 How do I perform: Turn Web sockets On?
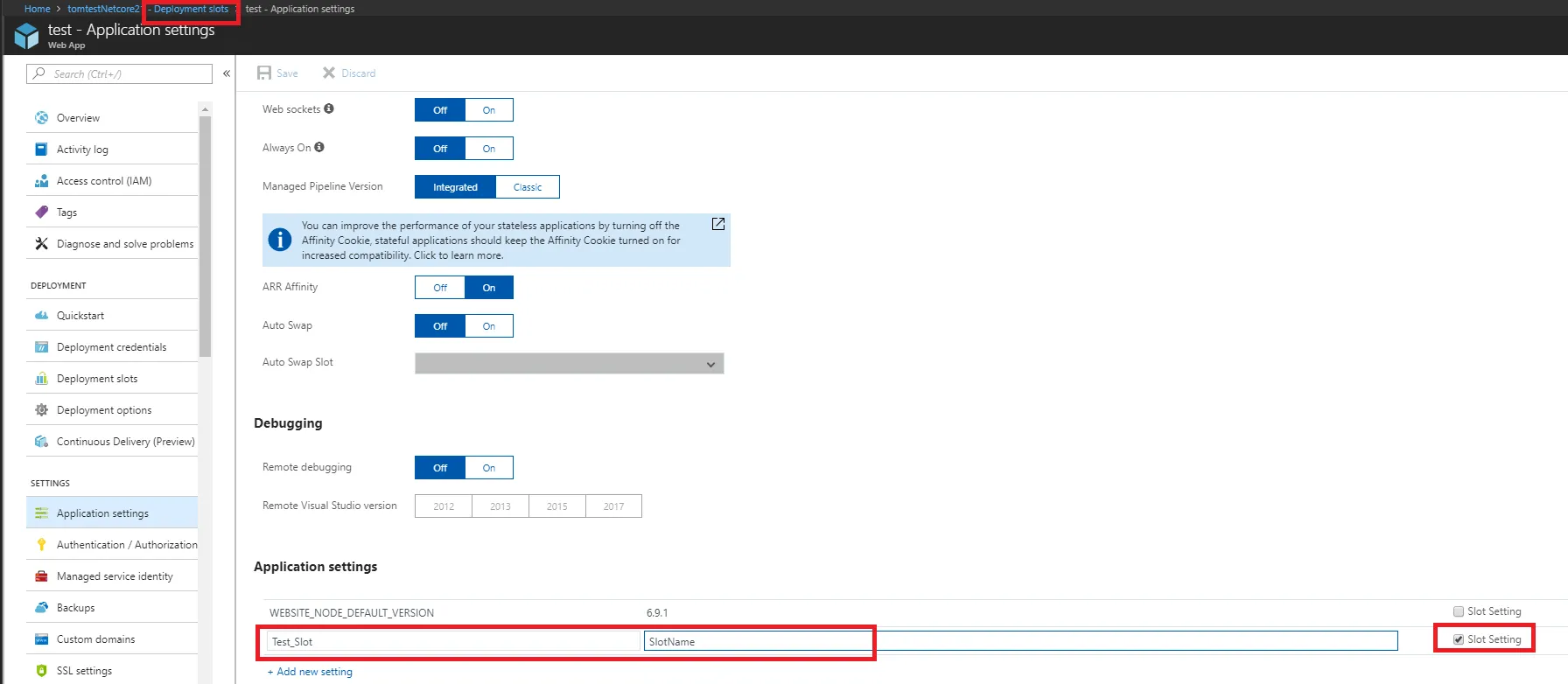click(x=489, y=110)
